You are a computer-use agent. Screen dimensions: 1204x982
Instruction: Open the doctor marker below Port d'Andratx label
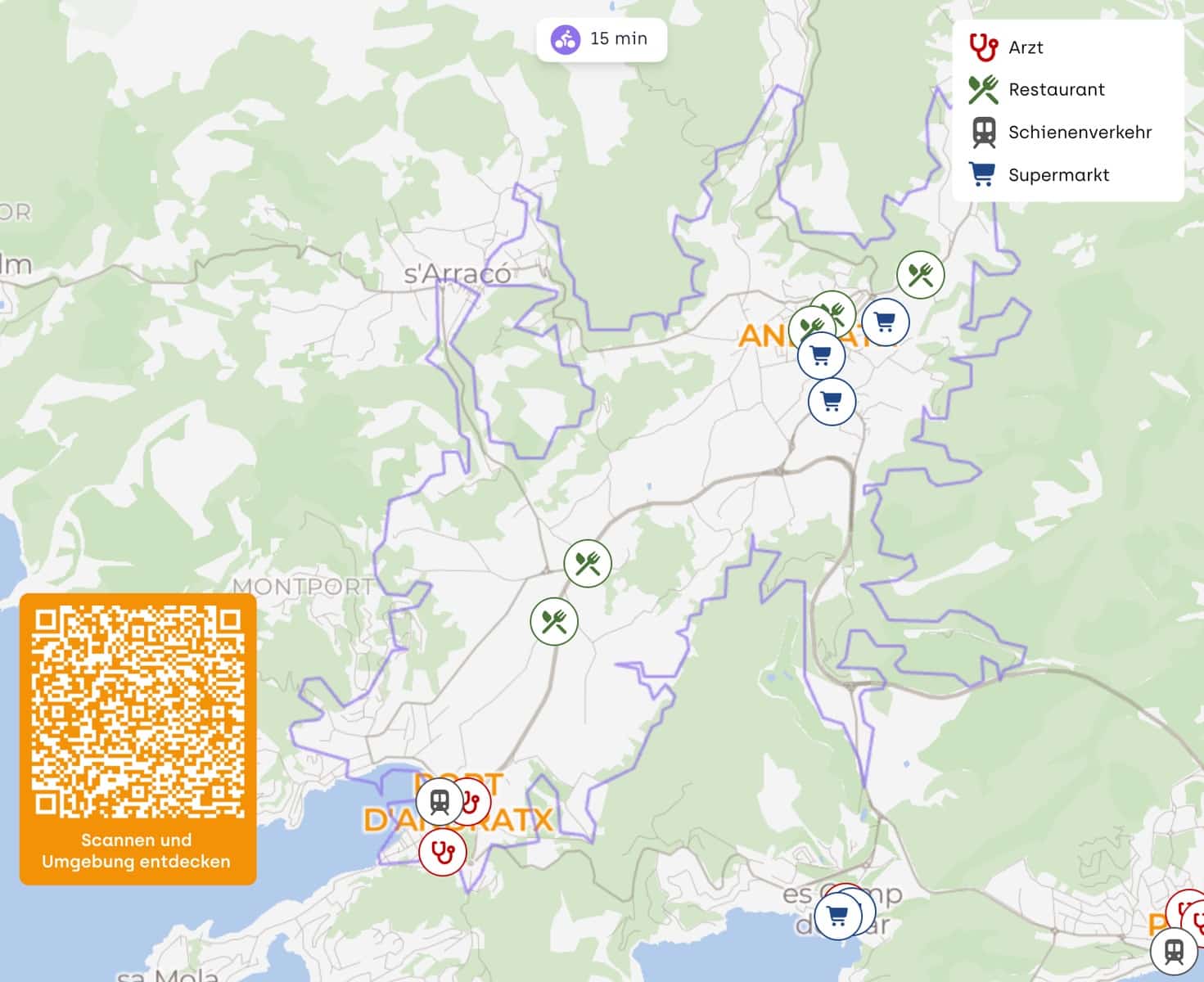point(443,852)
